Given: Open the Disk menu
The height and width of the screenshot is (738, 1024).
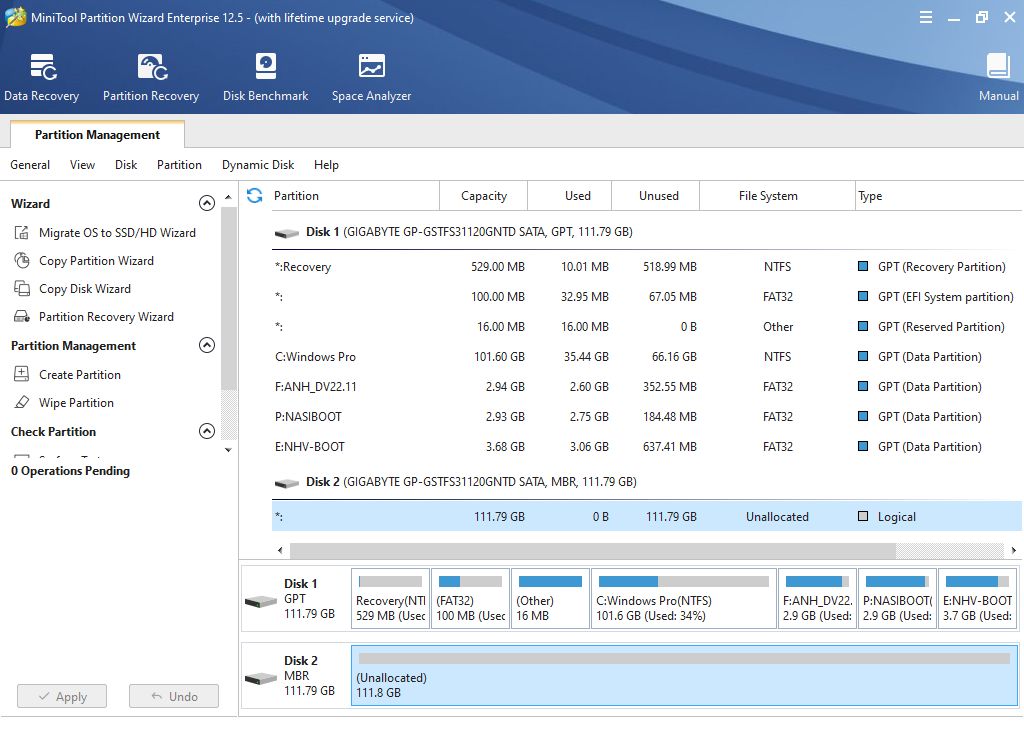Looking at the screenshot, I should point(126,165).
